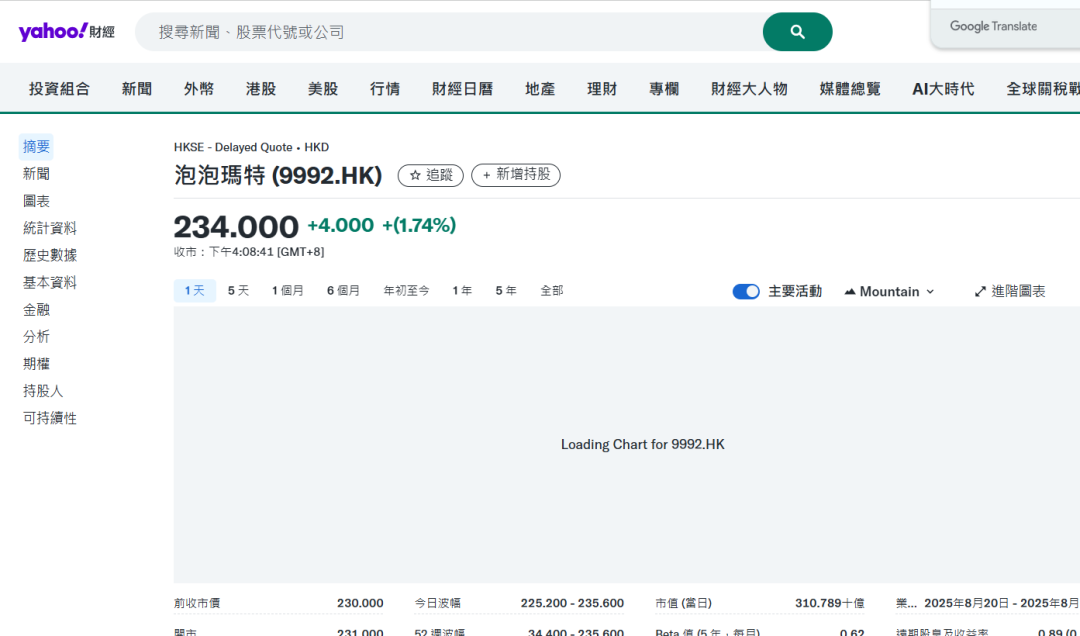
Task: Open the 統計資料 sidebar tab
Action: [50, 228]
